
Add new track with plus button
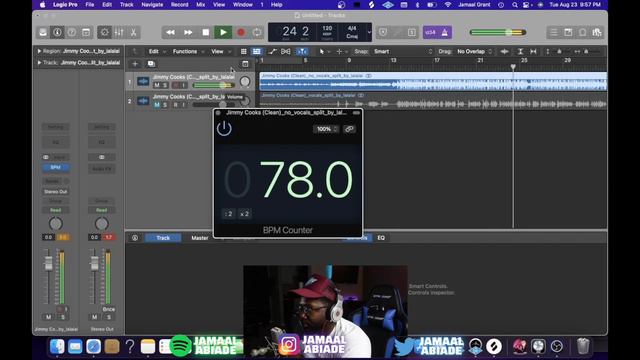click(135, 64)
